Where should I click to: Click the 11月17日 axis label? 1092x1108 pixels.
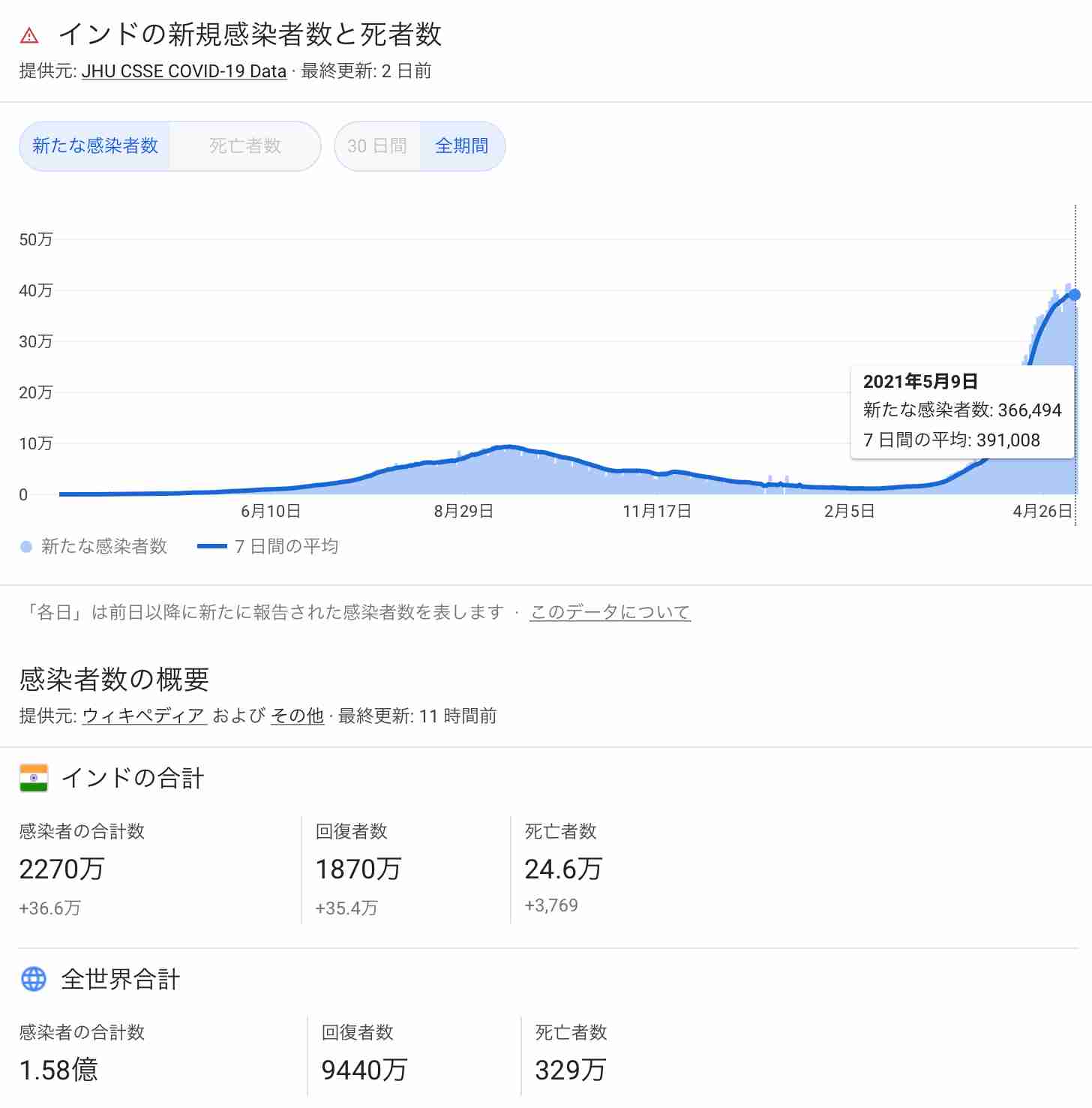(657, 512)
